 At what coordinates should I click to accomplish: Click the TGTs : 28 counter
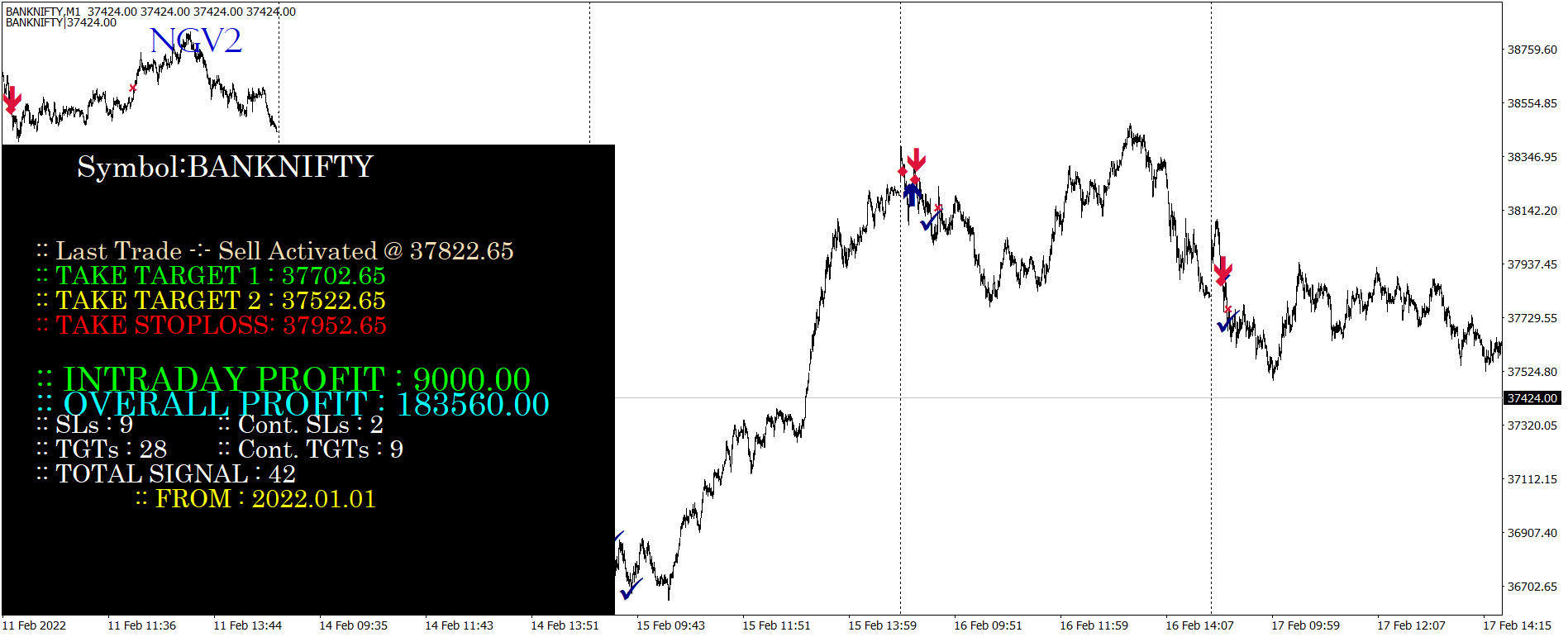(x=102, y=449)
